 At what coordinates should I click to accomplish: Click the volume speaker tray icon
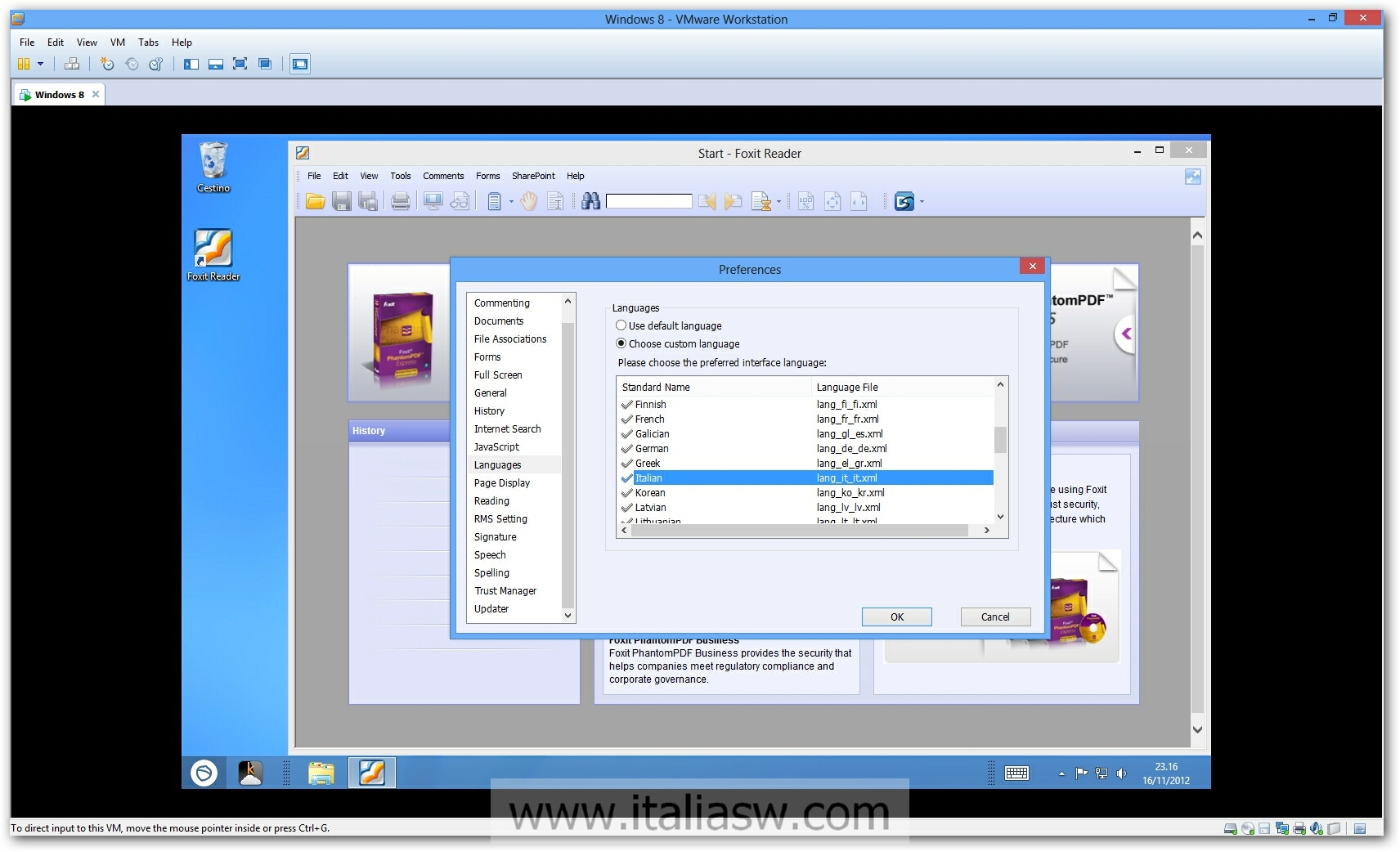pos(1121,773)
